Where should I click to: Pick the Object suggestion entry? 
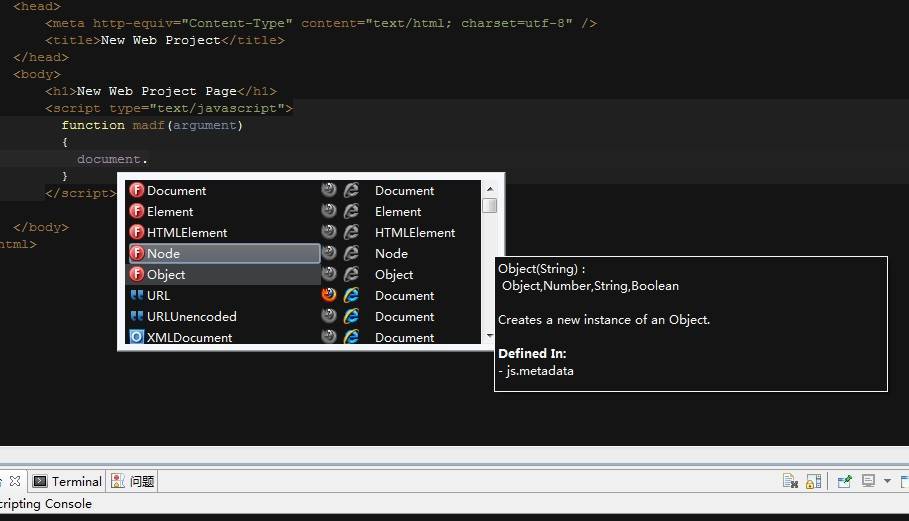click(x=224, y=274)
